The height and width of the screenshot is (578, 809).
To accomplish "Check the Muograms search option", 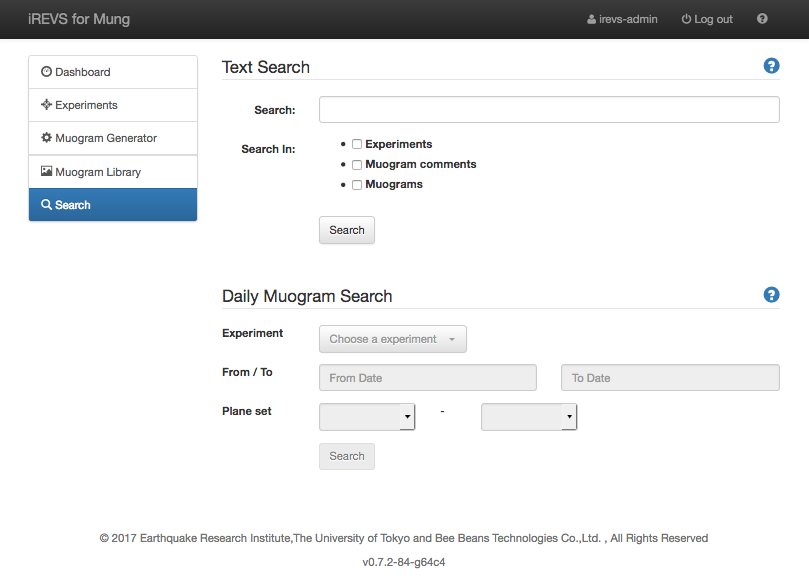I will tap(357, 185).
